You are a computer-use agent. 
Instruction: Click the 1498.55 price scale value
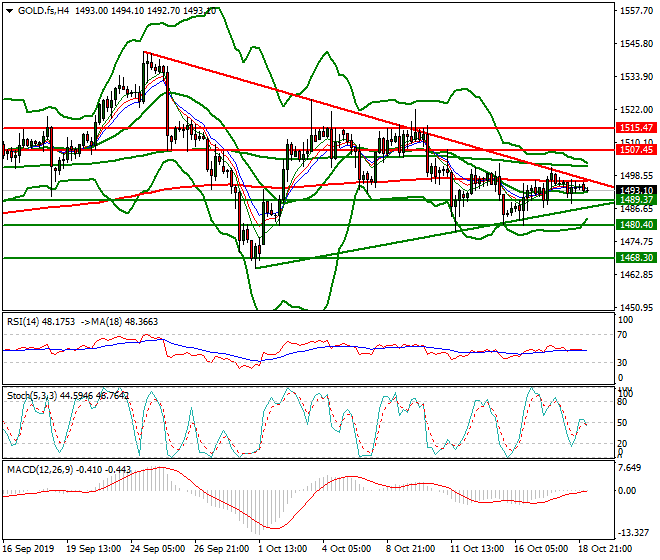coord(636,176)
